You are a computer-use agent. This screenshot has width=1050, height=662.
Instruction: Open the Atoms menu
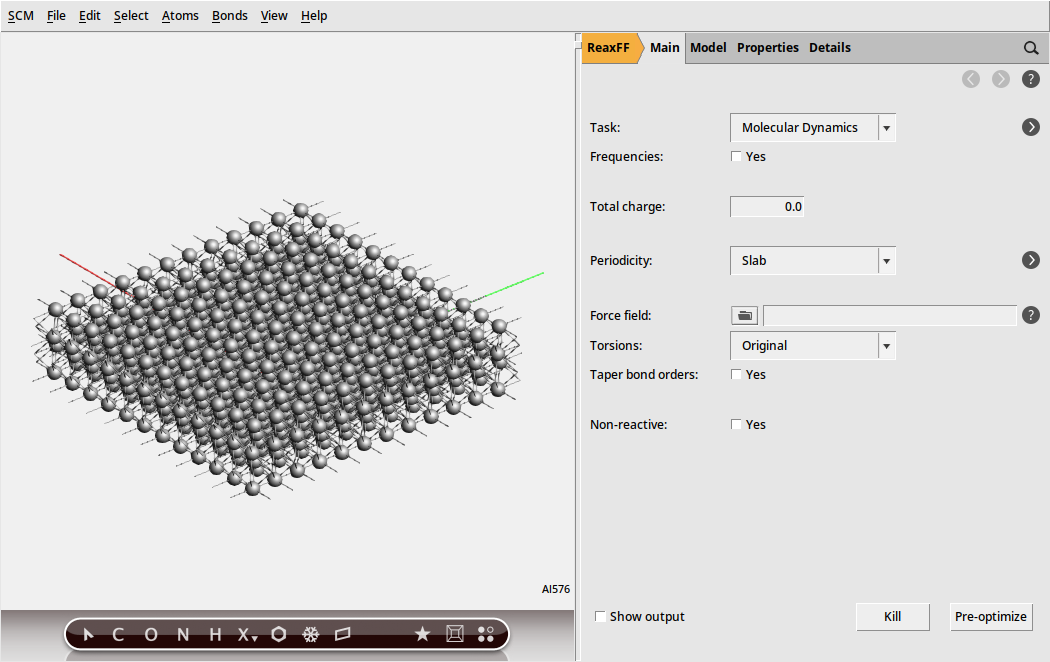[180, 16]
